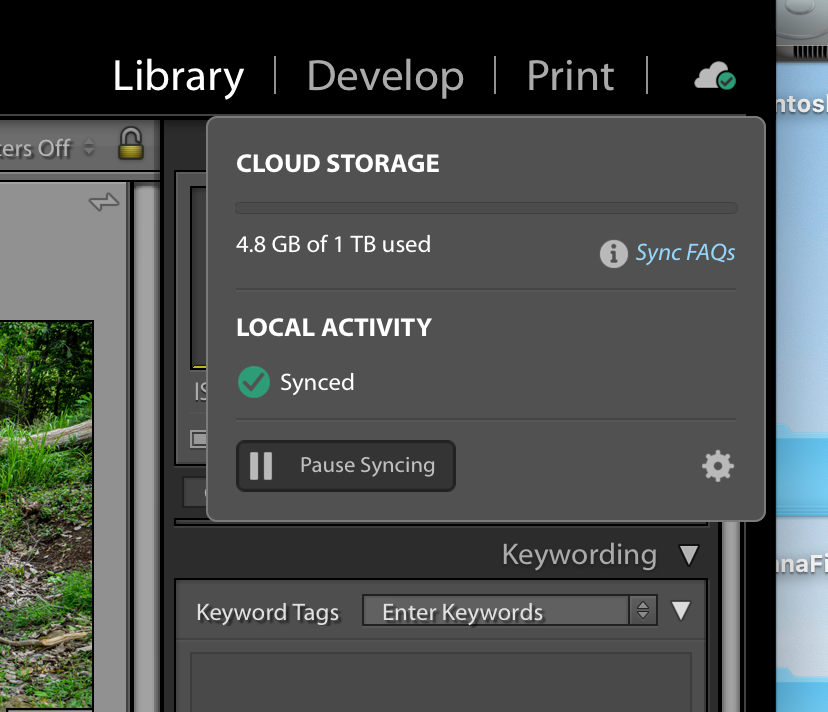828x712 pixels.
Task: Click the CLOUD STORAGE heading
Action: point(337,163)
